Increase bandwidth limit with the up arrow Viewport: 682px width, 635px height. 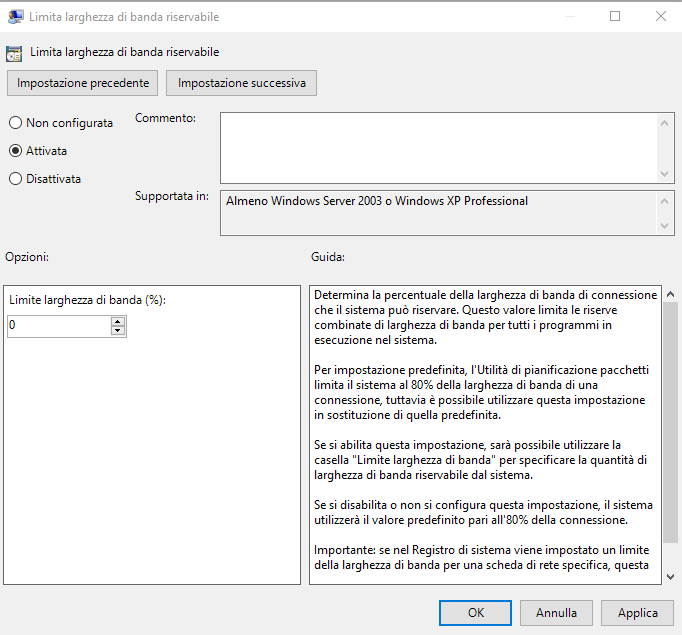click(118, 321)
